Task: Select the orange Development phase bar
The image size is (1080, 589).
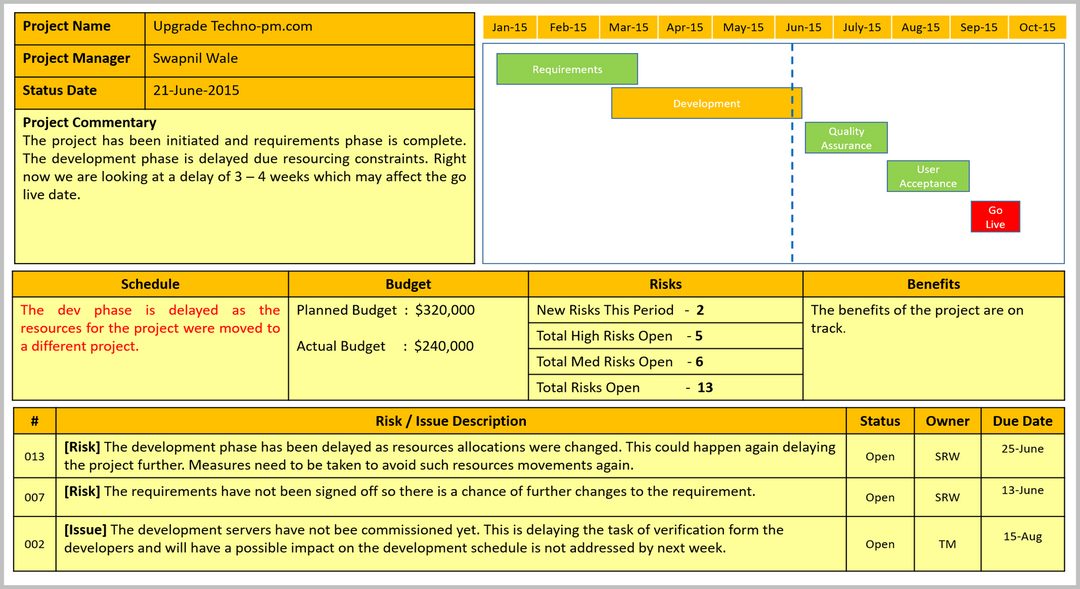Action: tap(706, 103)
